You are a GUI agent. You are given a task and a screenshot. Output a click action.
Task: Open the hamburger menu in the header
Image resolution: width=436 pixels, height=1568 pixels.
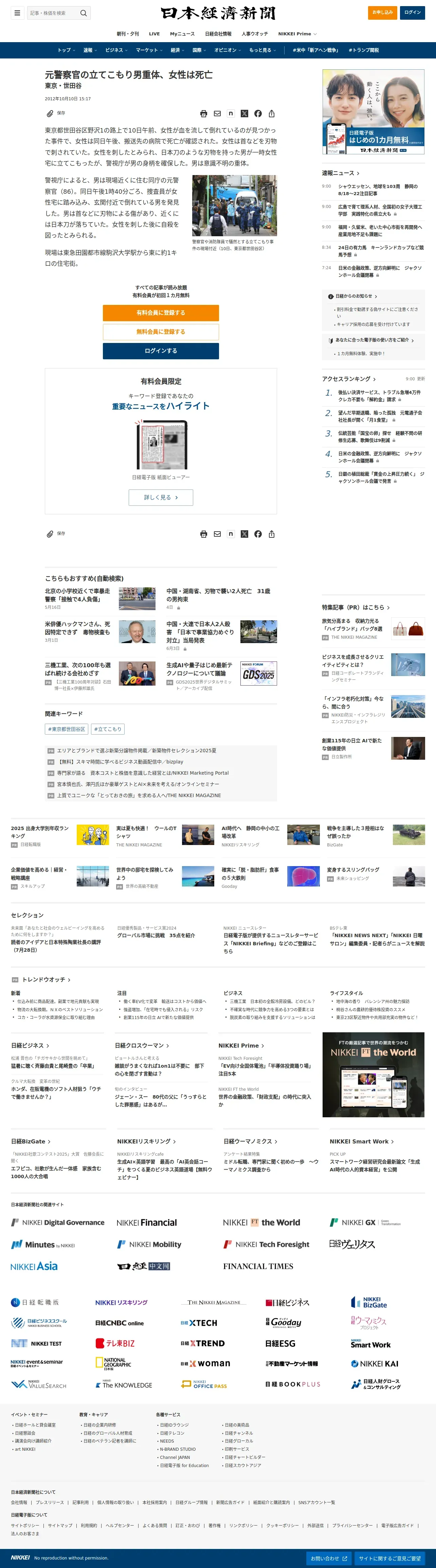pos(17,13)
